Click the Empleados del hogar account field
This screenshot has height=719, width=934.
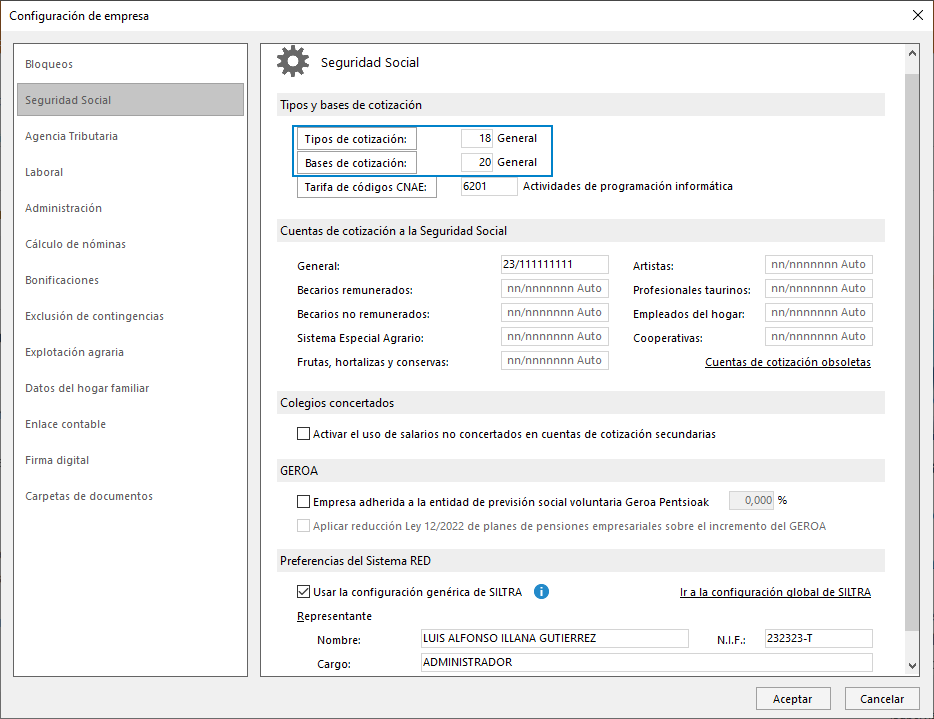point(818,313)
